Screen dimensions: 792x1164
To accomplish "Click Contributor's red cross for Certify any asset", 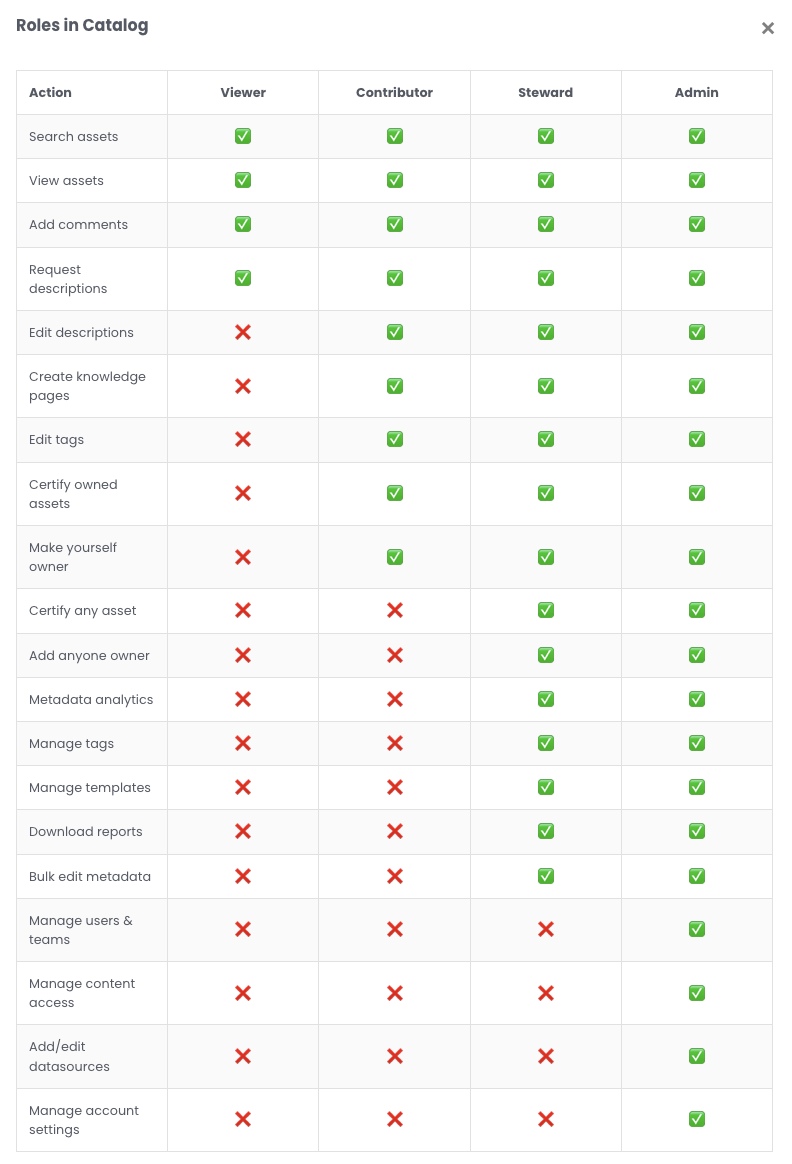I will coord(395,610).
